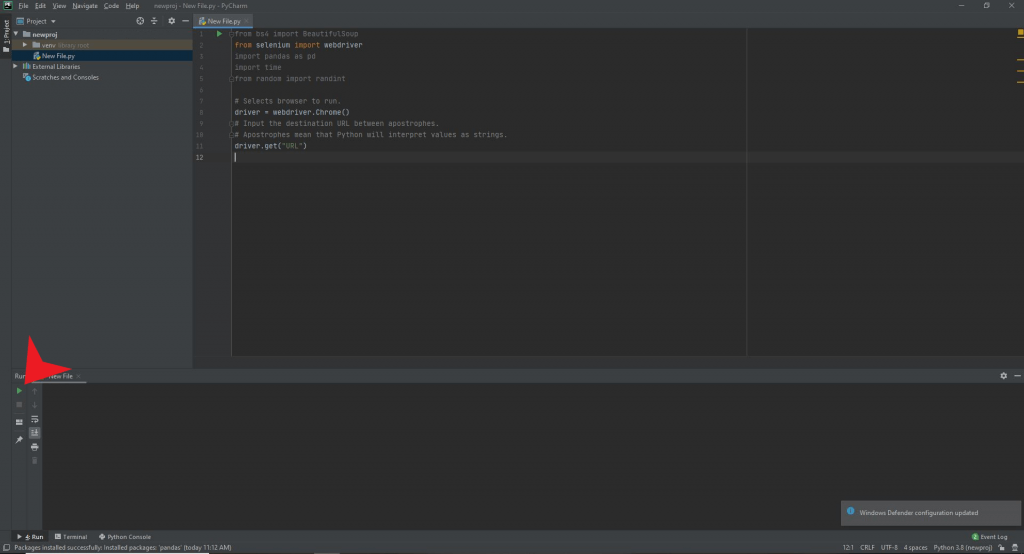
Task: Click the Locate/Scroll from Source target icon
Action: click(x=139, y=21)
